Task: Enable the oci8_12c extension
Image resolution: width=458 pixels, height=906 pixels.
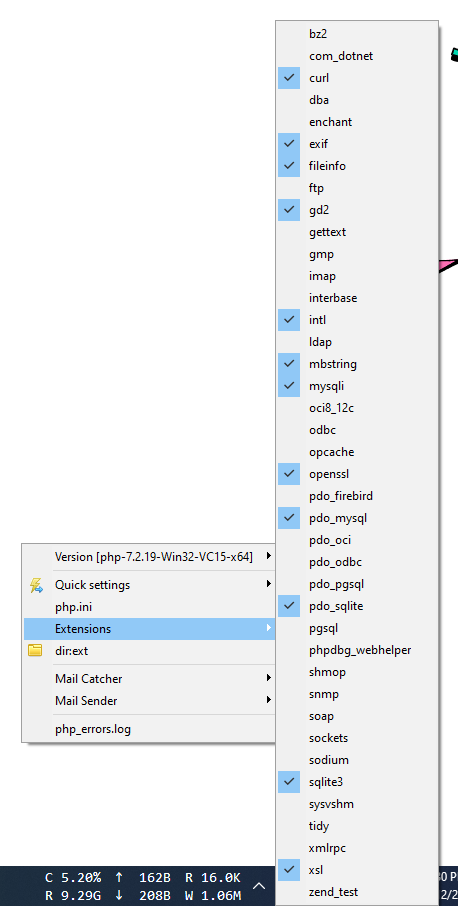Action: (x=357, y=408)
